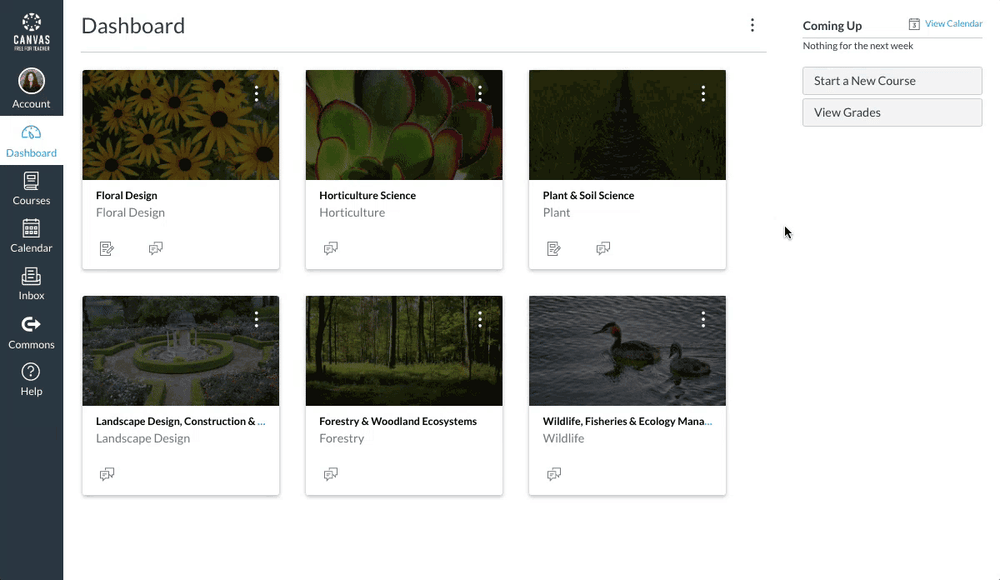This screenshot has width=1000, height=580.
Task: Open the Account panel in the sidebar
Action: (31, 88)
